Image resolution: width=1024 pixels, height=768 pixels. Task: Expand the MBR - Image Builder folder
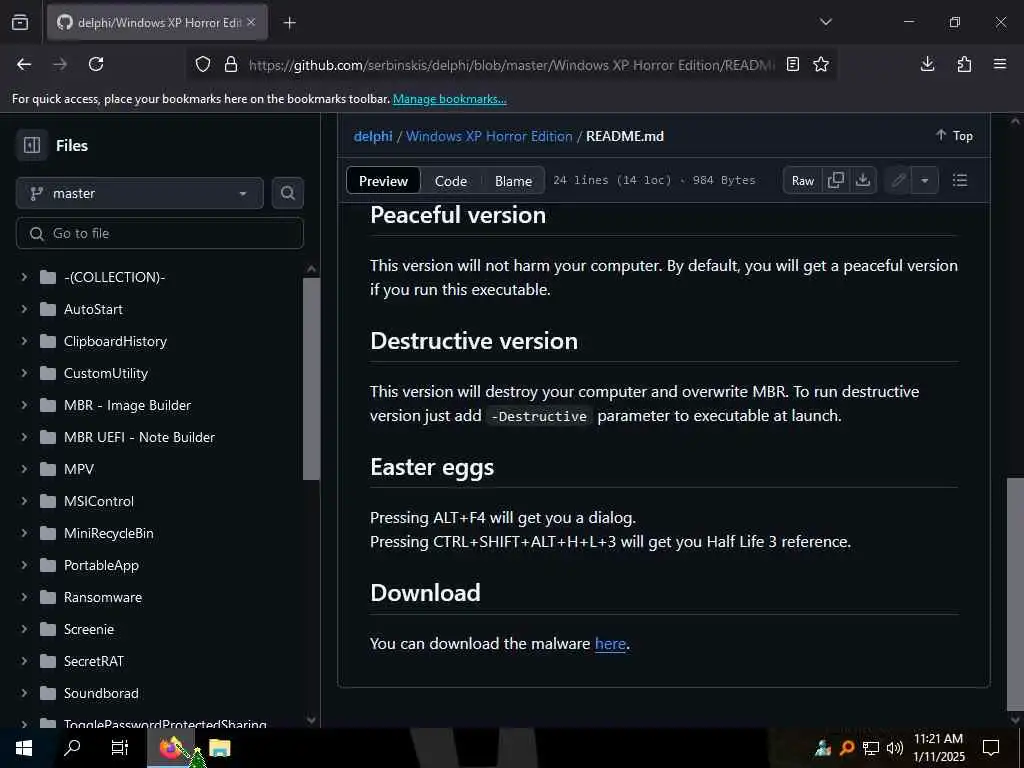coord(24,405)
